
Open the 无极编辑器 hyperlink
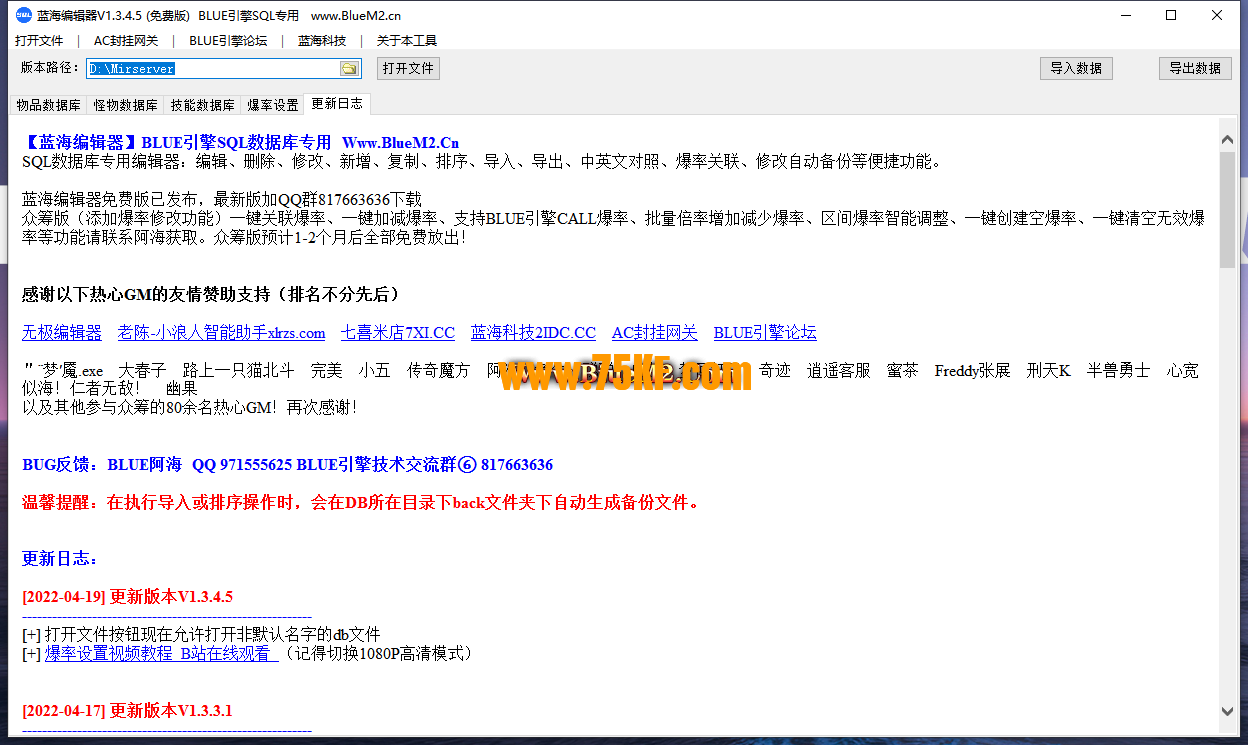[x=62, y=333]
